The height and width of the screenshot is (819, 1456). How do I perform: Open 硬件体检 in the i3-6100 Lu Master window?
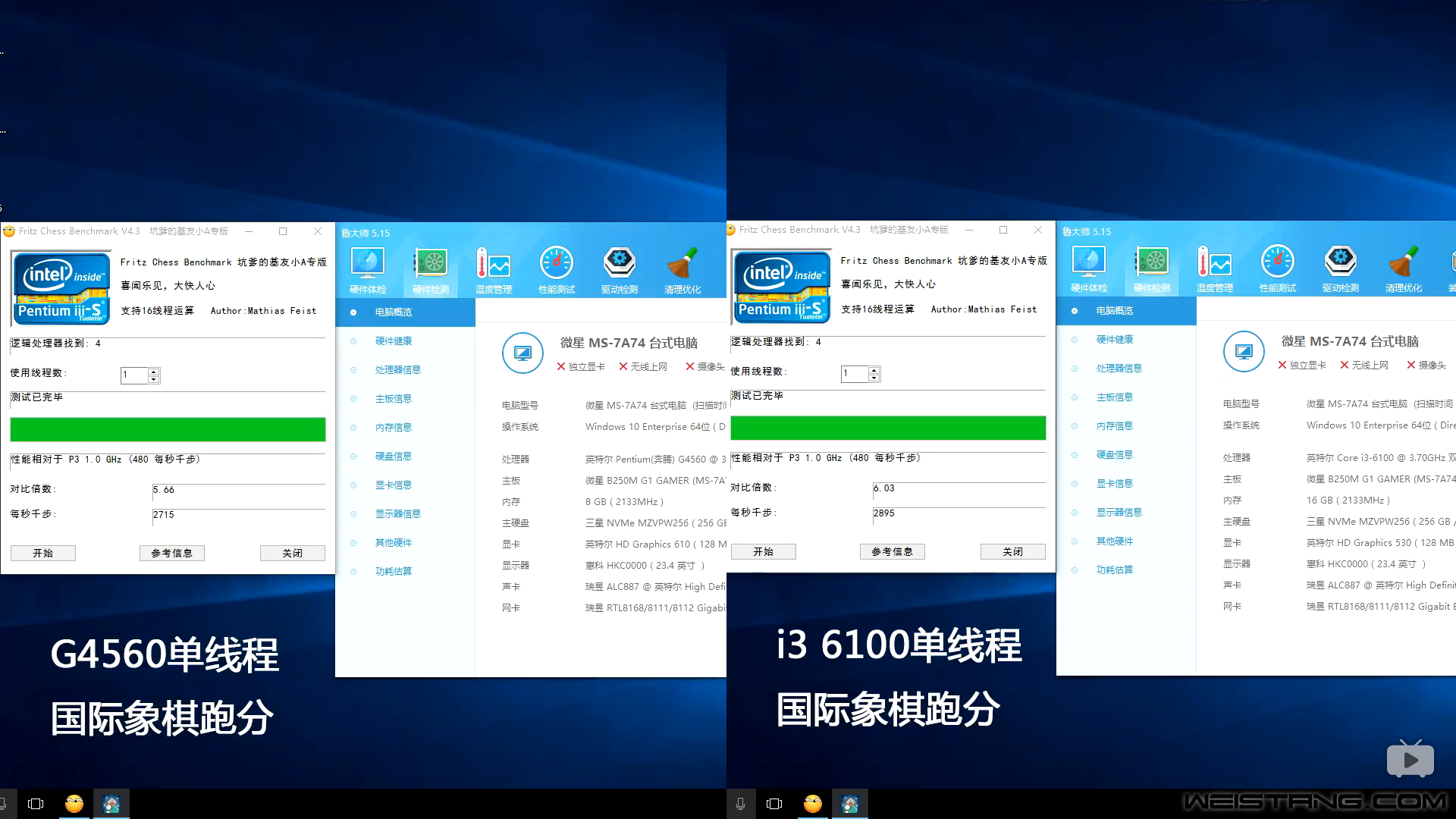point(1089,269)
